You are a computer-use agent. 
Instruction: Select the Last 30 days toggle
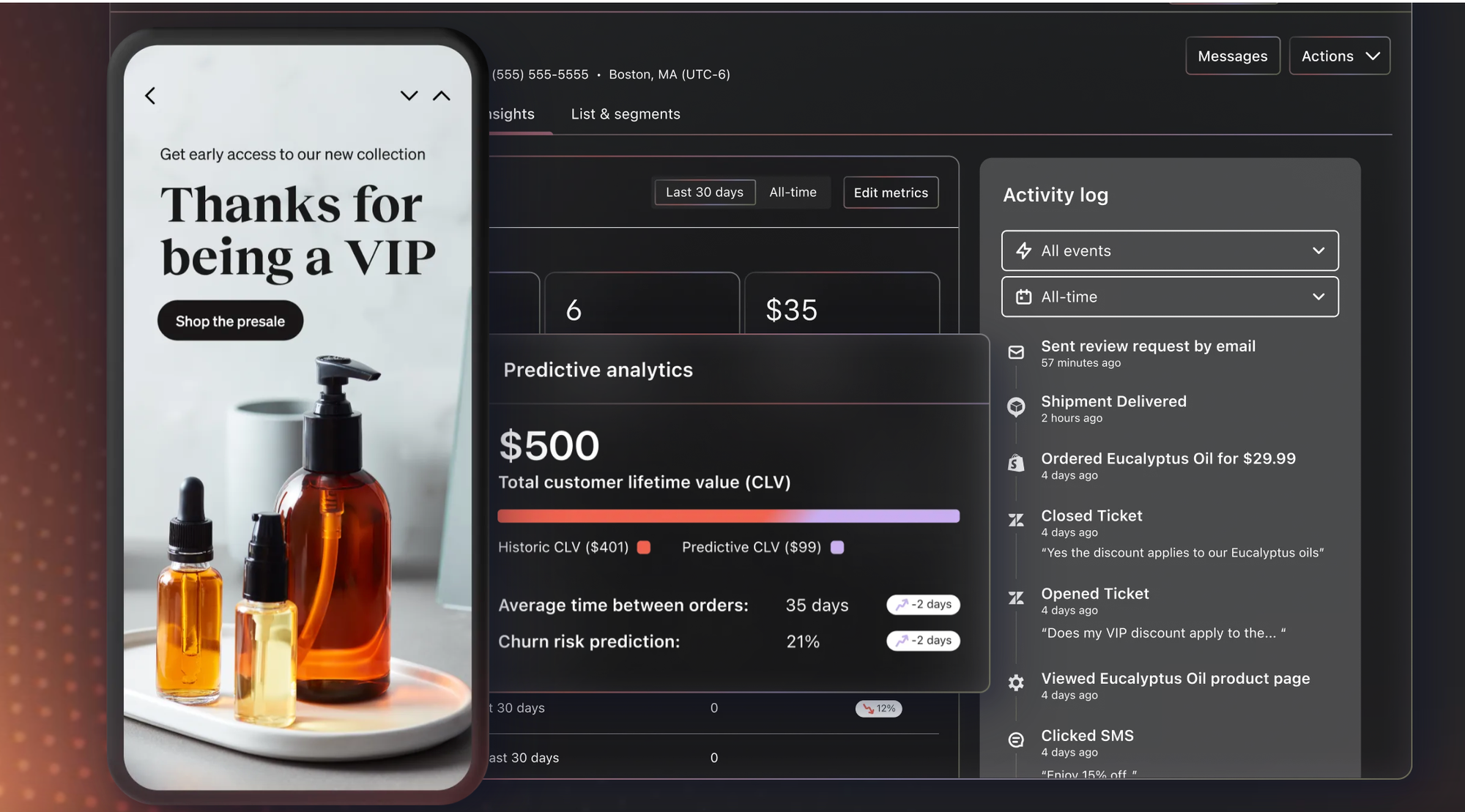click(705, 192)
